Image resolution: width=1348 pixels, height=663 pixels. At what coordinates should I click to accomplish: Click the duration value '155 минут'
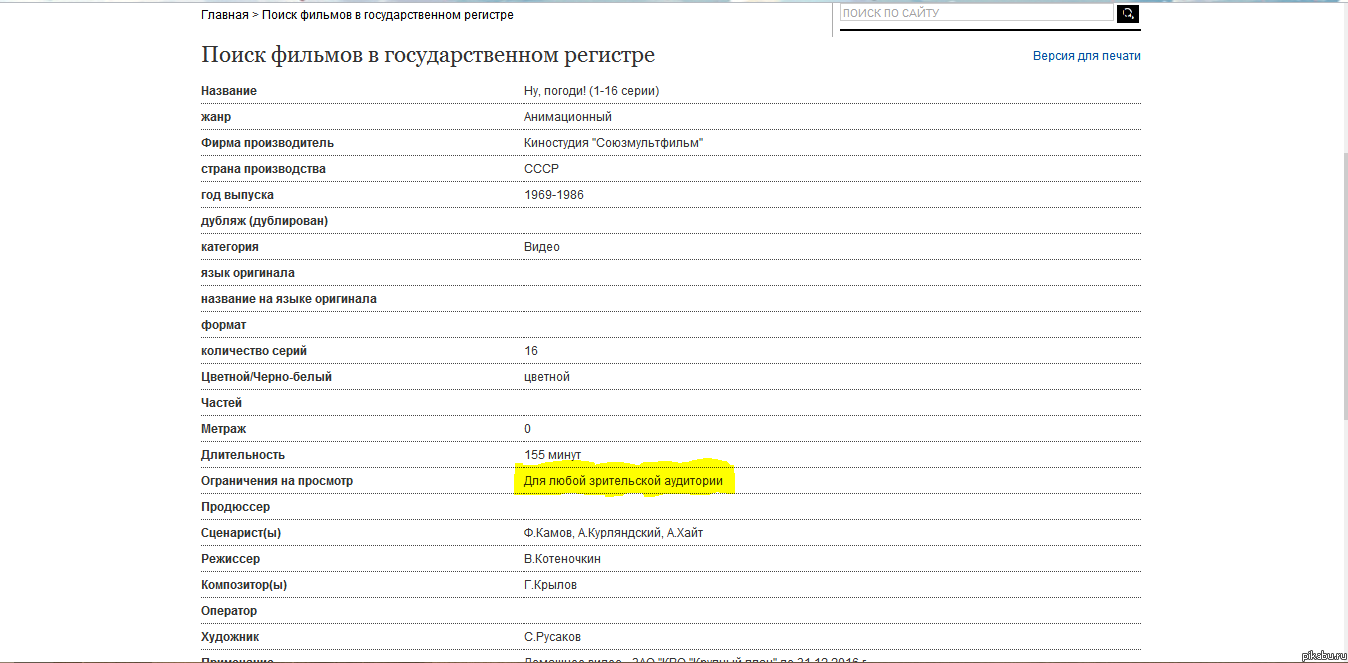552,455
